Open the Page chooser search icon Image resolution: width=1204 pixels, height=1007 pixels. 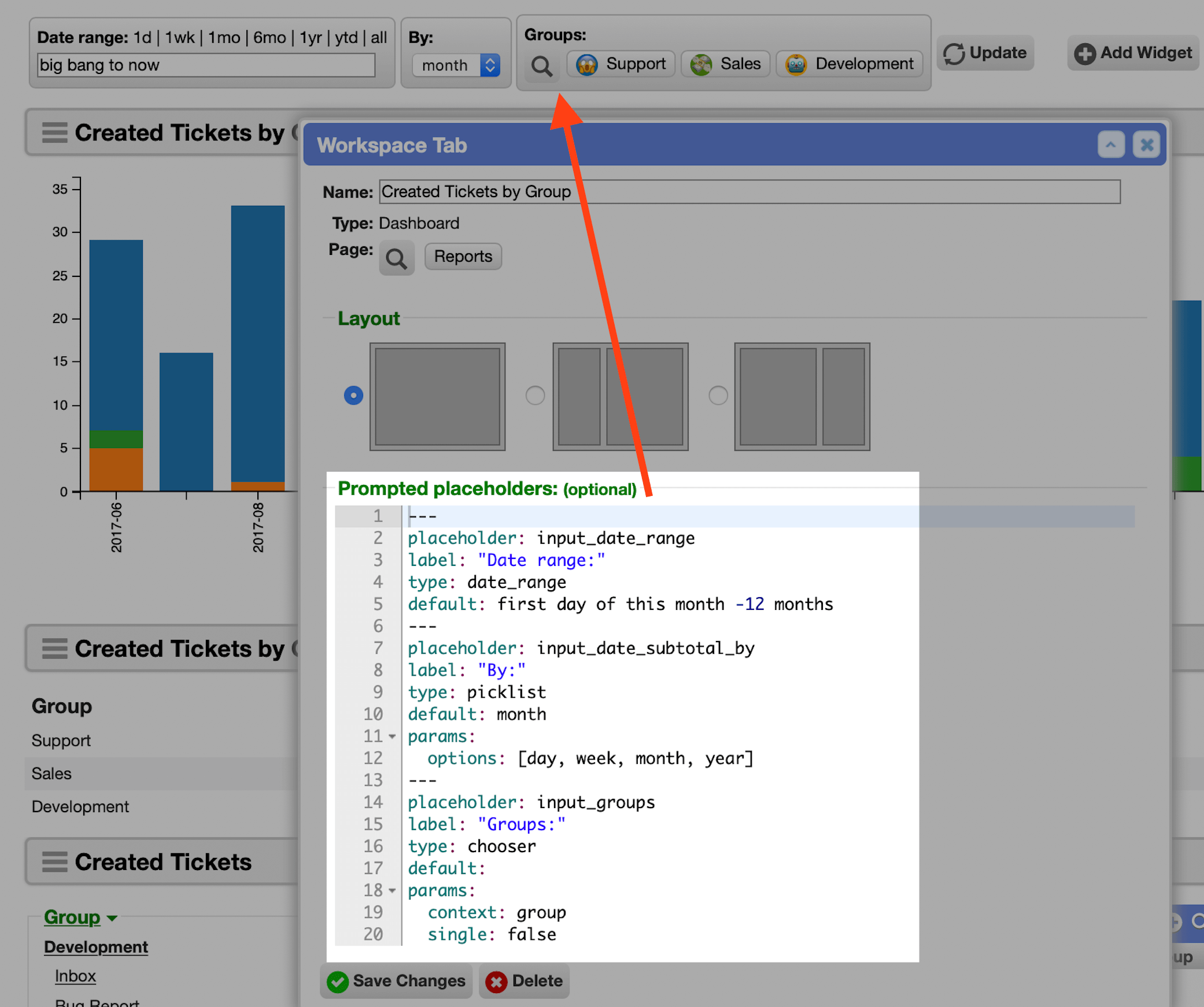point(397,258)
